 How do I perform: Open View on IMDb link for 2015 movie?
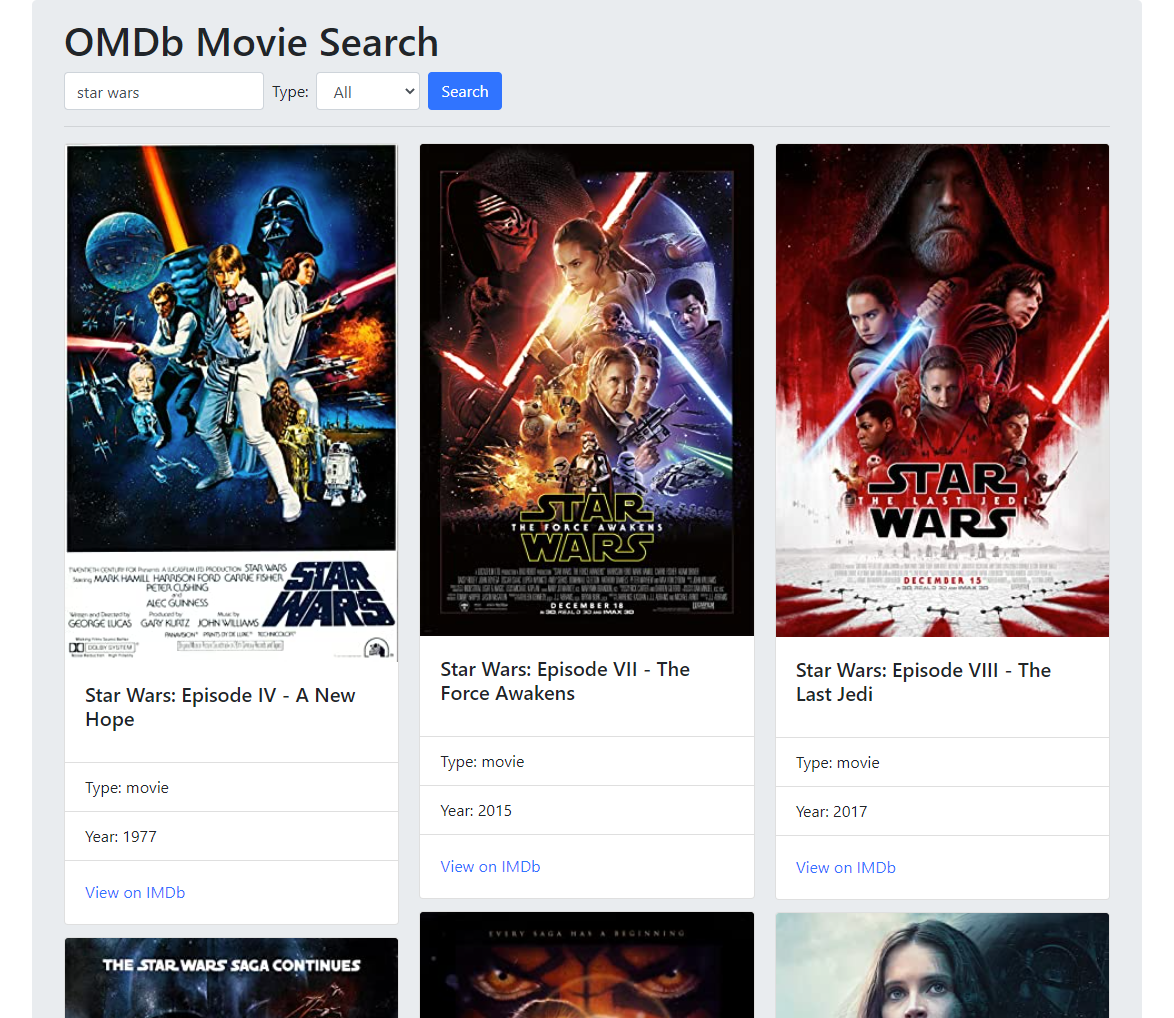490,866
